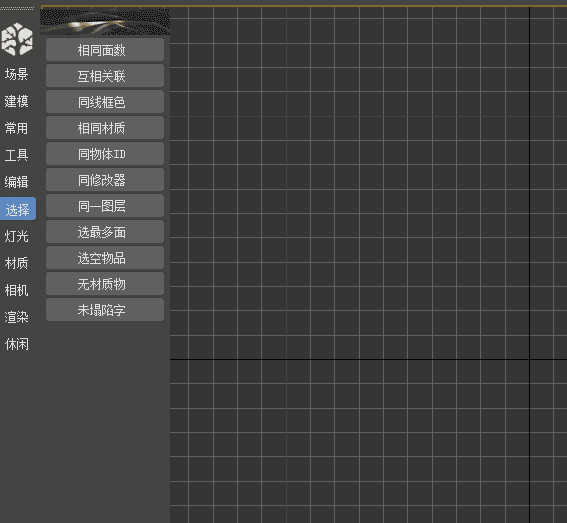This screenshot has height=523, width=567.
Task: Click the 相同面数 button
Action: (105, 50)
